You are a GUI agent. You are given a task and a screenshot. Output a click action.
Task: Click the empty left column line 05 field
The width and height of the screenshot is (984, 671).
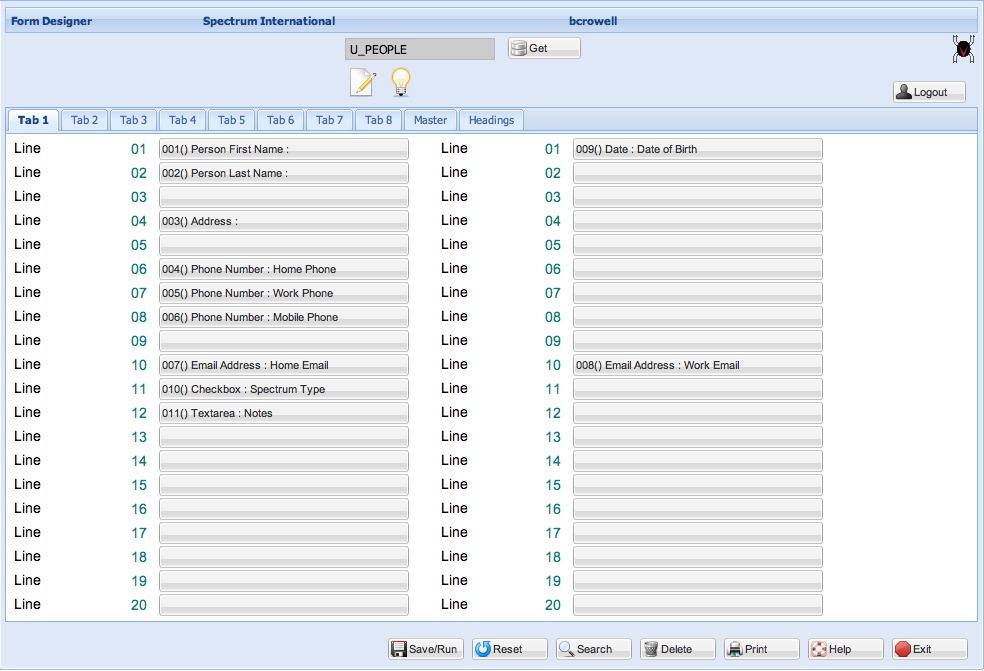[284, 245]
